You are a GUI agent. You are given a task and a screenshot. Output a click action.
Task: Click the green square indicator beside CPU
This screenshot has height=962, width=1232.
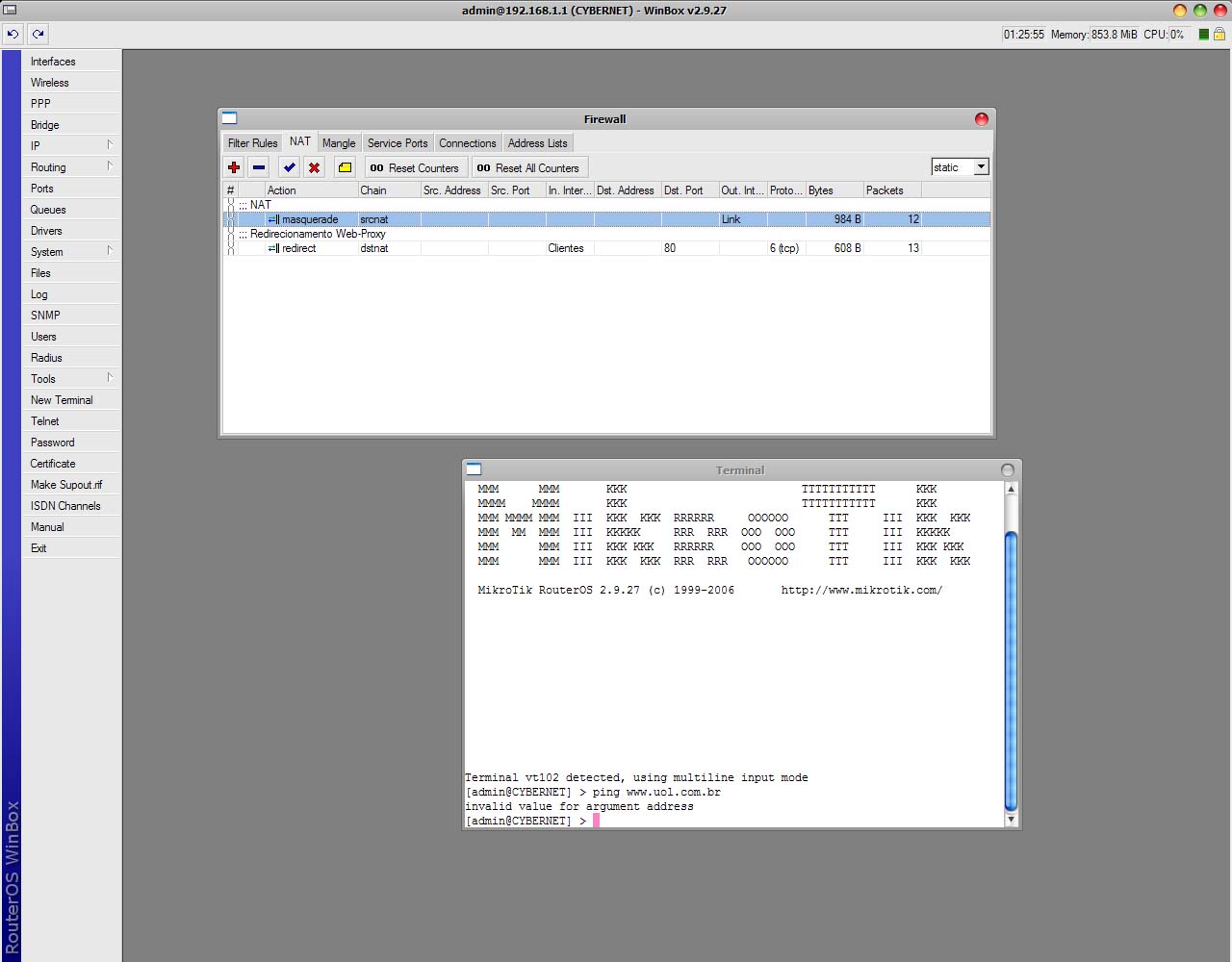[x=1203, y=34]
